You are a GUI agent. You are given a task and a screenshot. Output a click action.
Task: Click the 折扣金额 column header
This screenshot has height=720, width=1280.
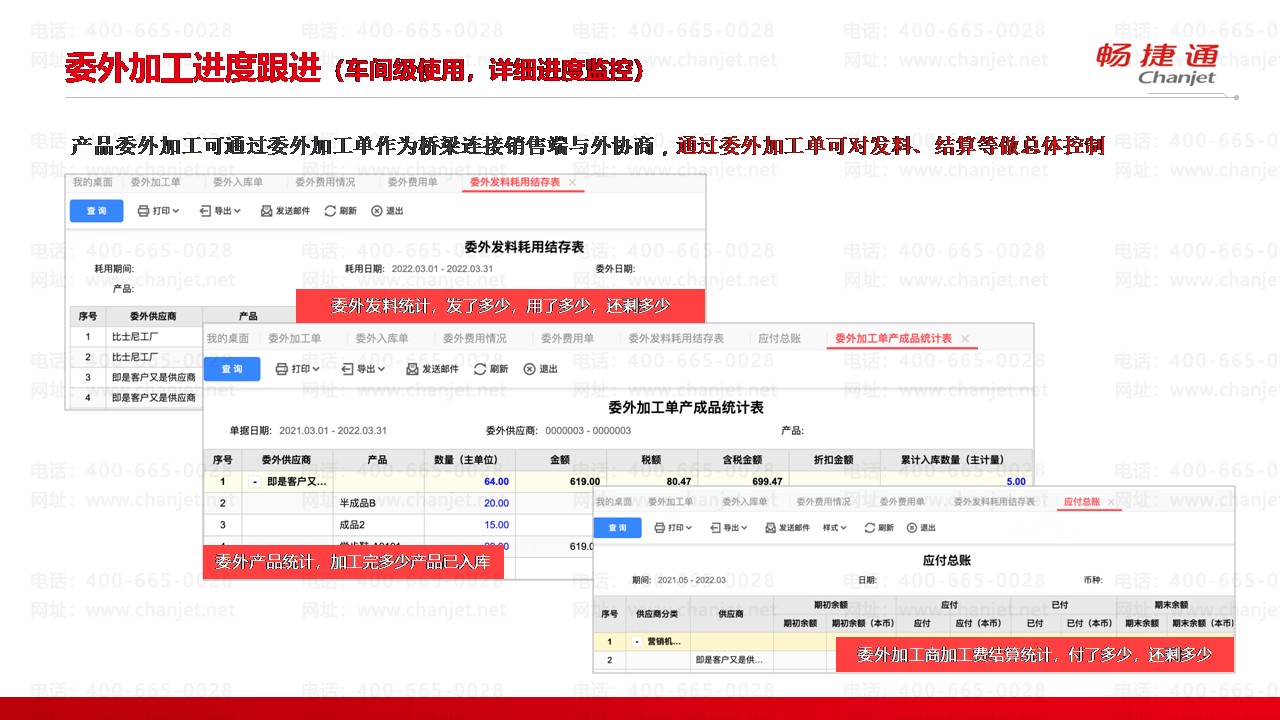(x=834, y=460)
